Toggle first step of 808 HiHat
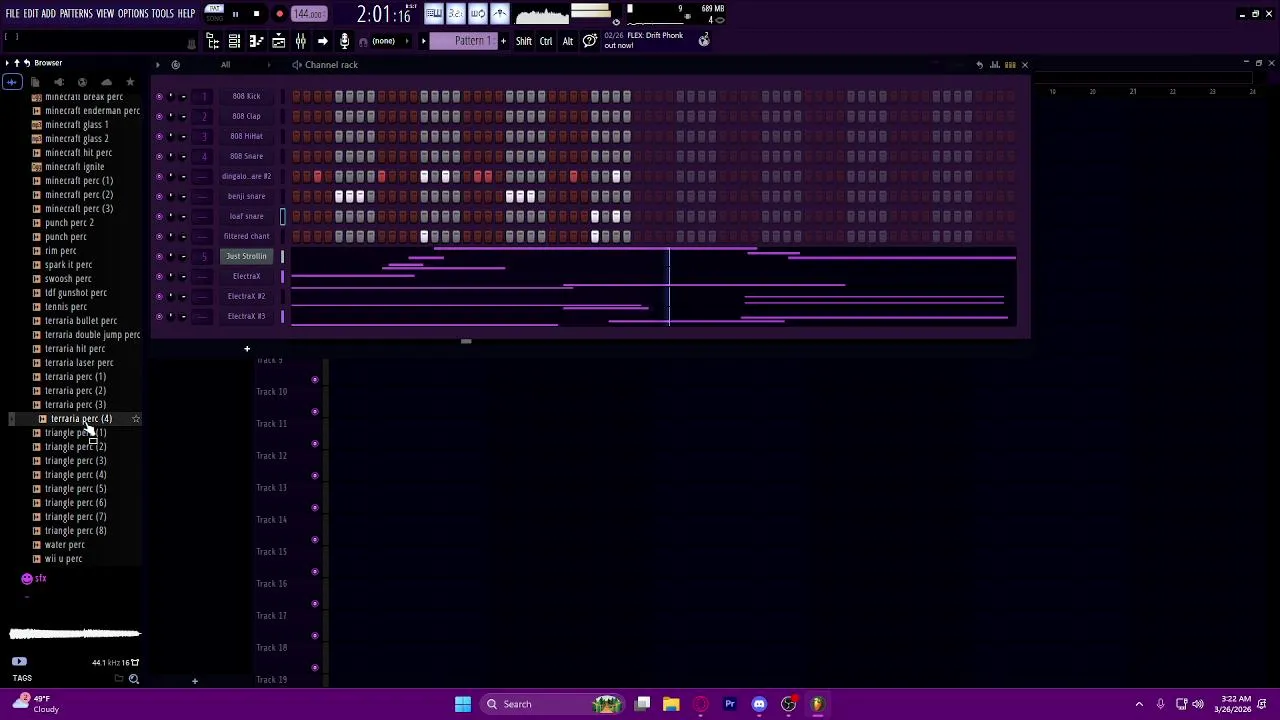 pyautogui.click(x=296, y=136)
